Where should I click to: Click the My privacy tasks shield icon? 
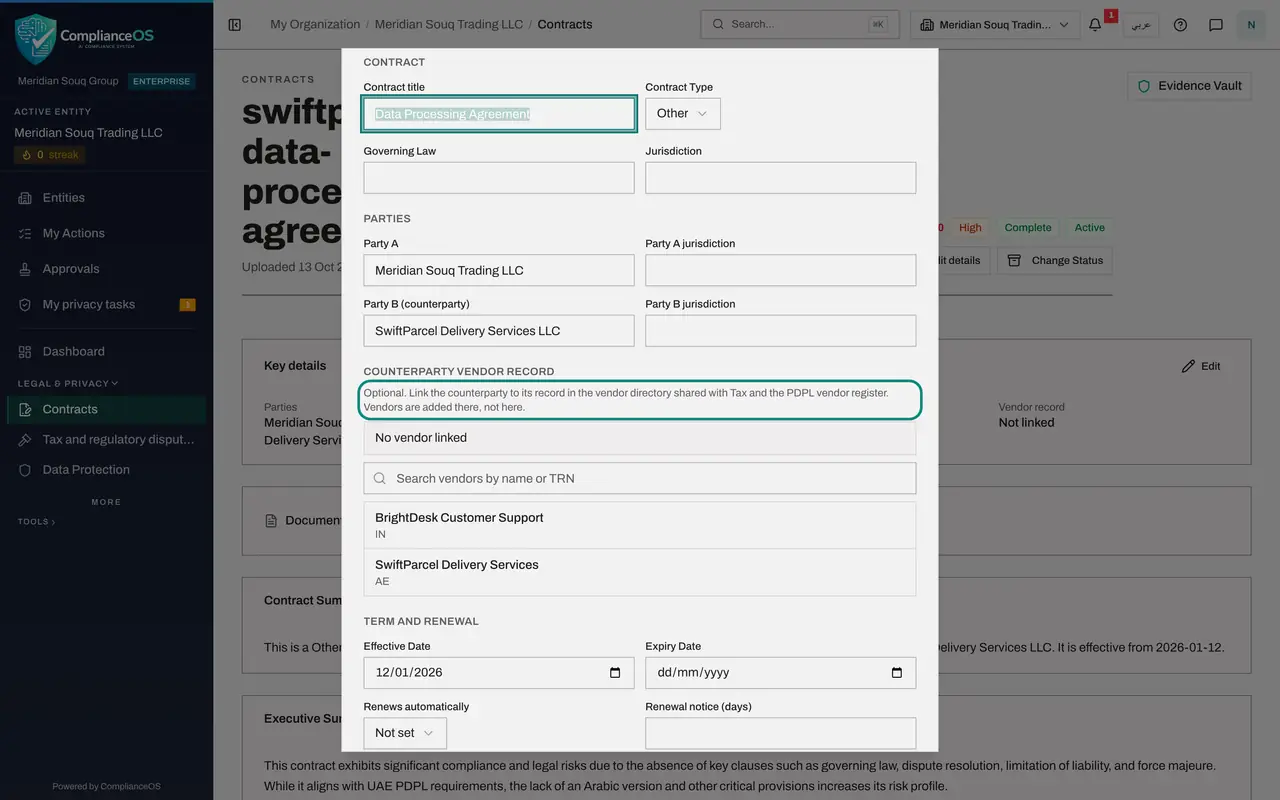click(25, 305)
